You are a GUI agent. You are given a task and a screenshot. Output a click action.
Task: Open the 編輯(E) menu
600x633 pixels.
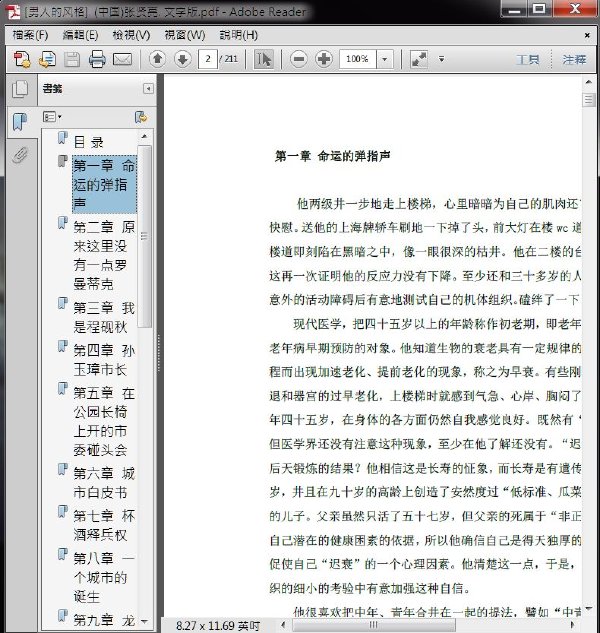(x=80, y=35)
